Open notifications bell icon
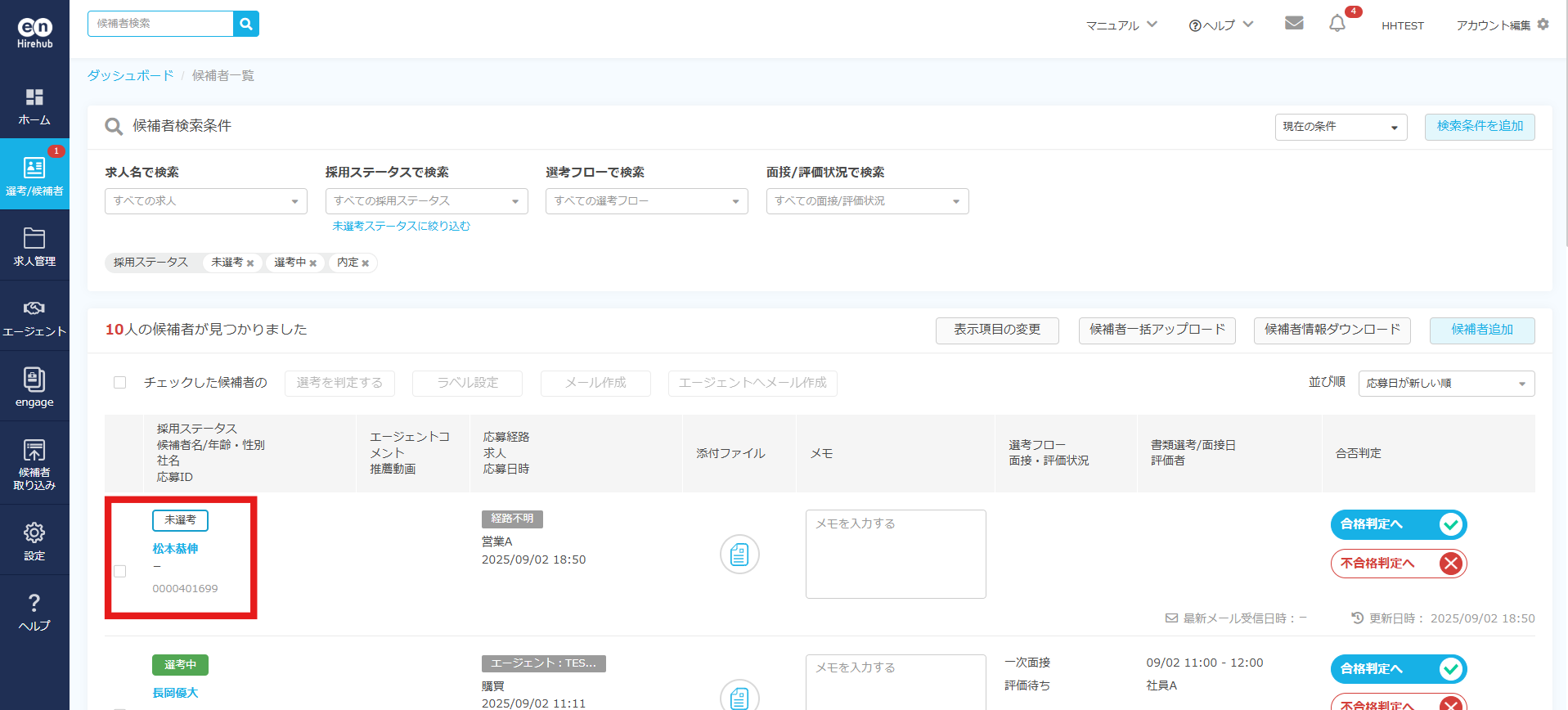 pyautogui.click(x=1337, y=24)
